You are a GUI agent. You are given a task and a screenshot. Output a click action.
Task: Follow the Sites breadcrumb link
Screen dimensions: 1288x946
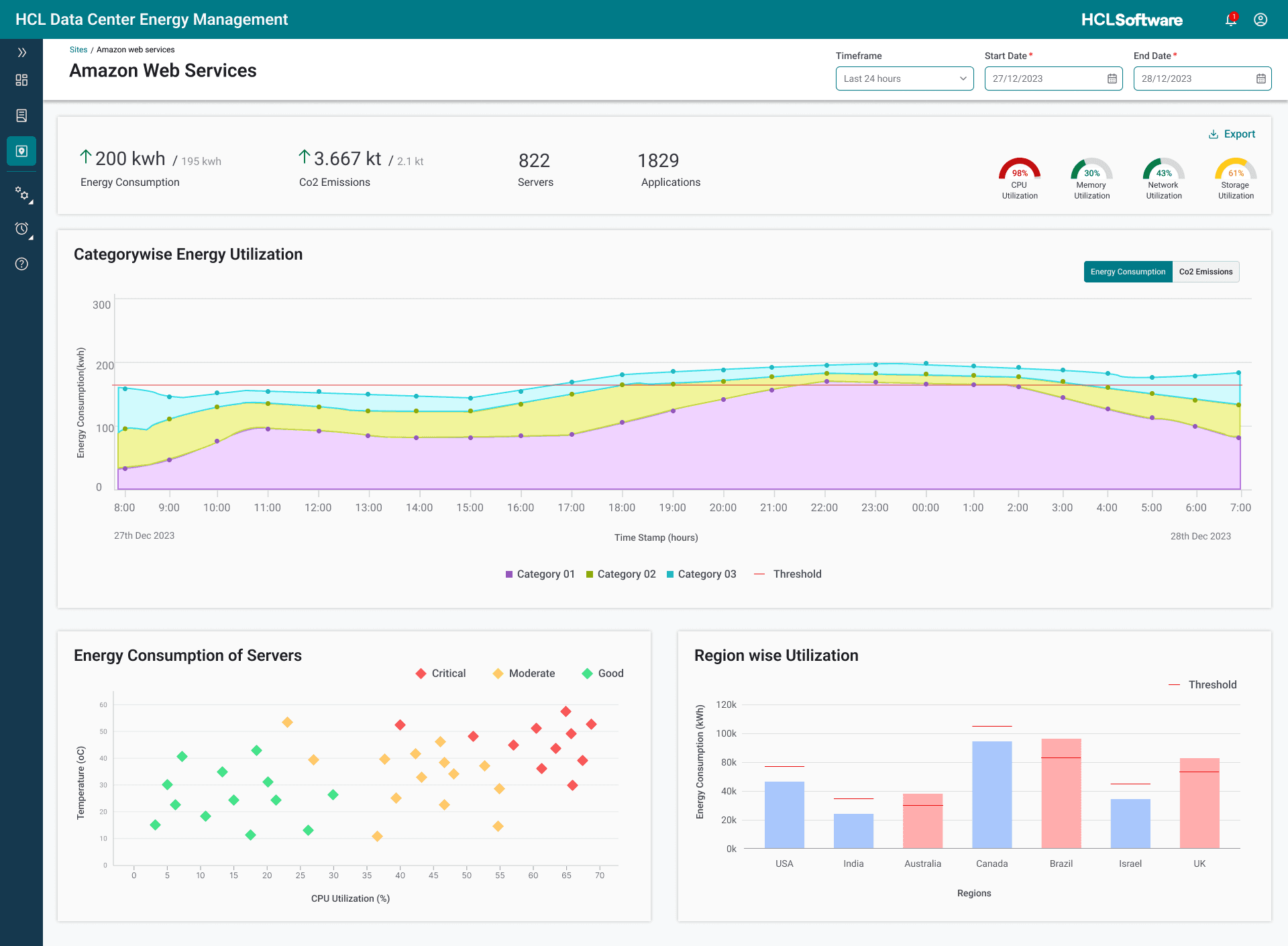(x=78, y=50)
